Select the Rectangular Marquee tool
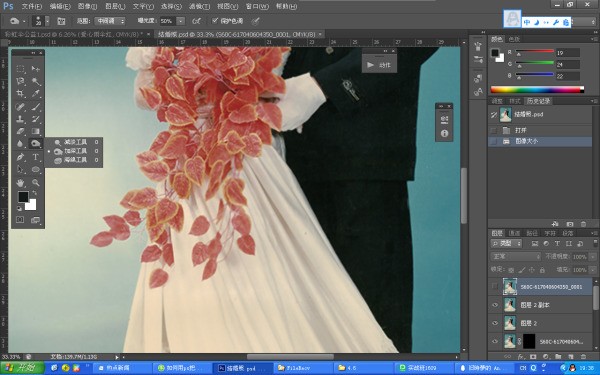Screen dimensions: 600x375 tap(20, 69)
